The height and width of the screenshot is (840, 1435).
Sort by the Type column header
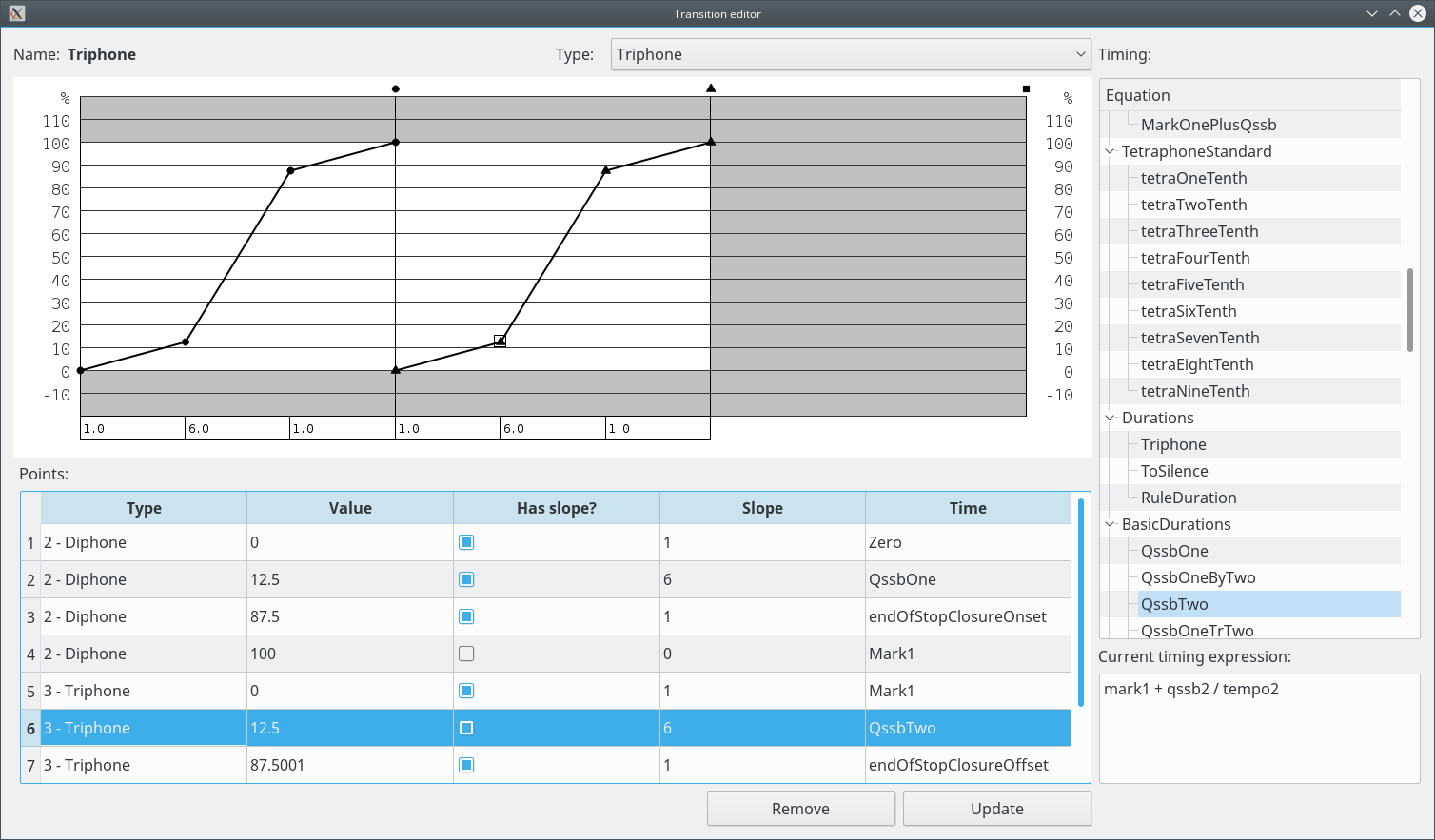tap(144, 508)
